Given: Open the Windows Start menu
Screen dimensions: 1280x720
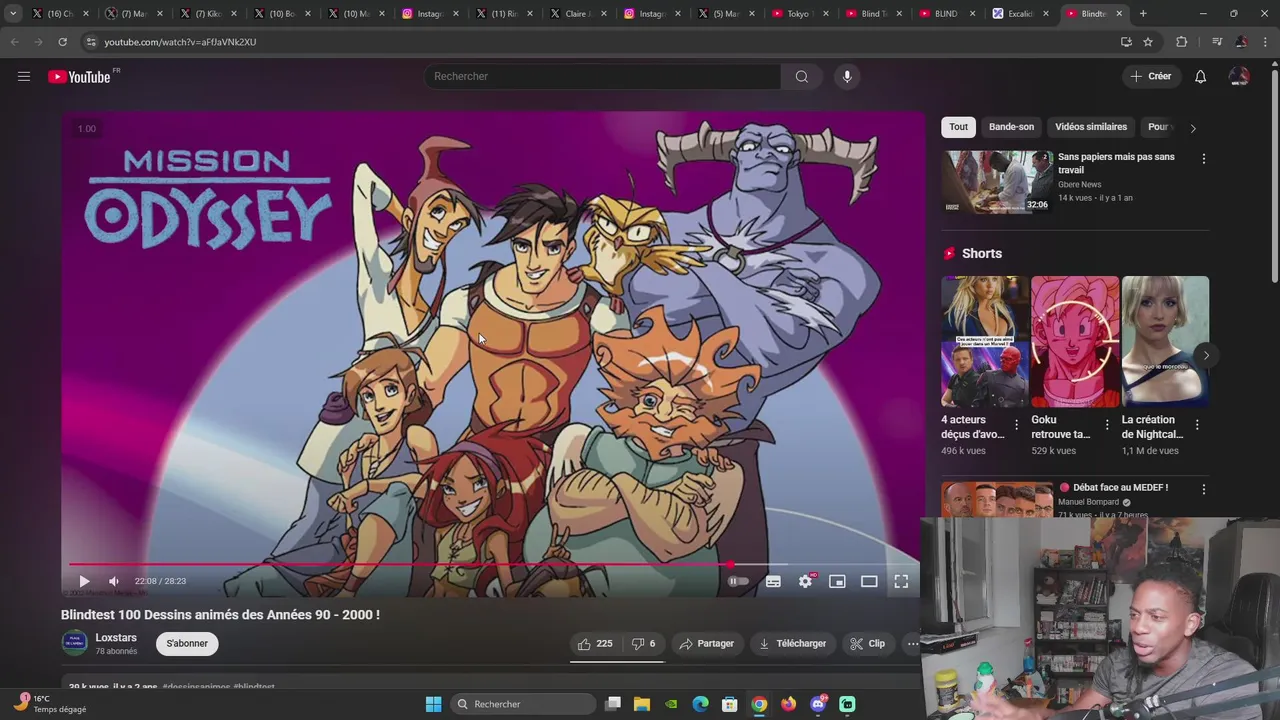Looking at the screenshot, I should (x=433, y=704).
